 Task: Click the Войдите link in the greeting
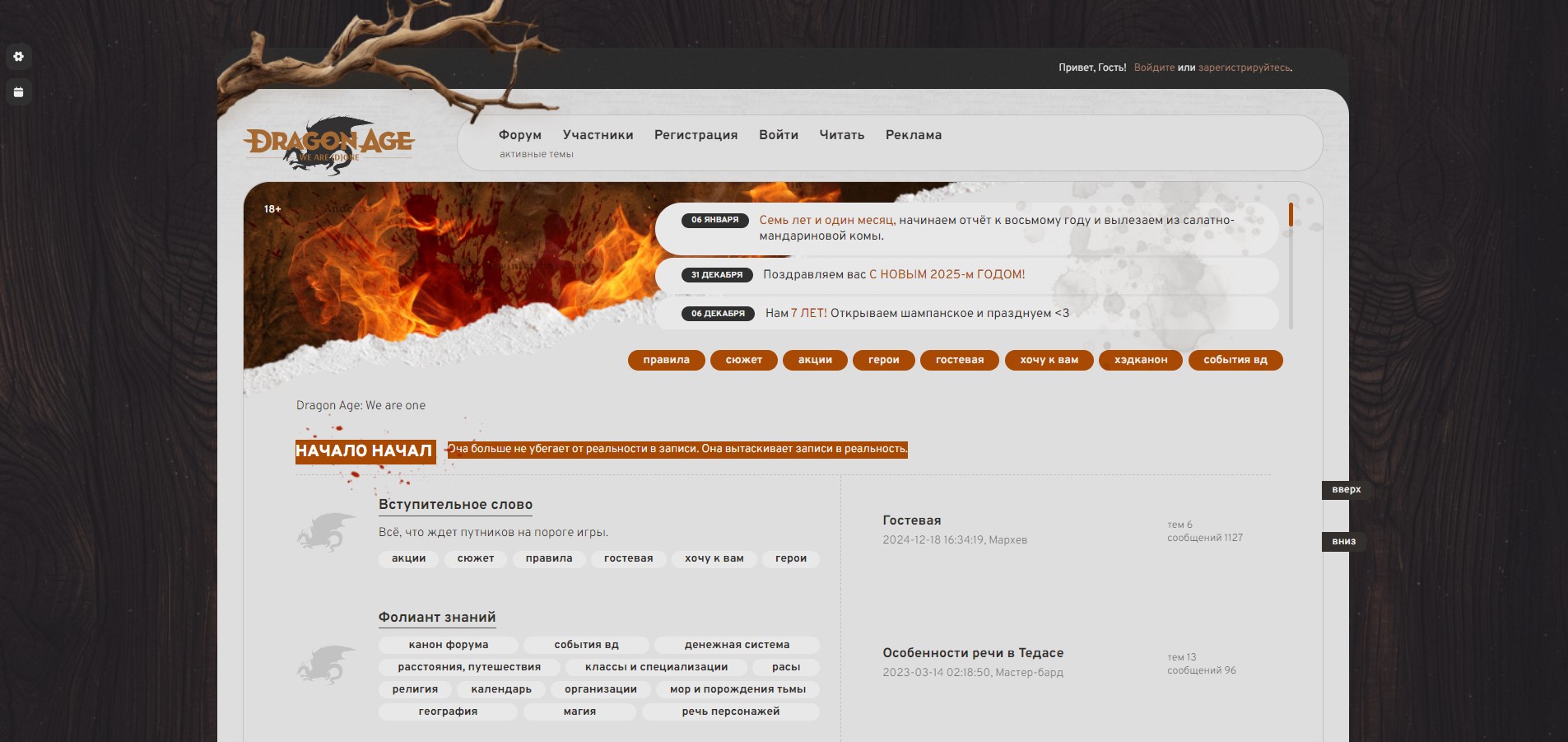coord(1154,68)
